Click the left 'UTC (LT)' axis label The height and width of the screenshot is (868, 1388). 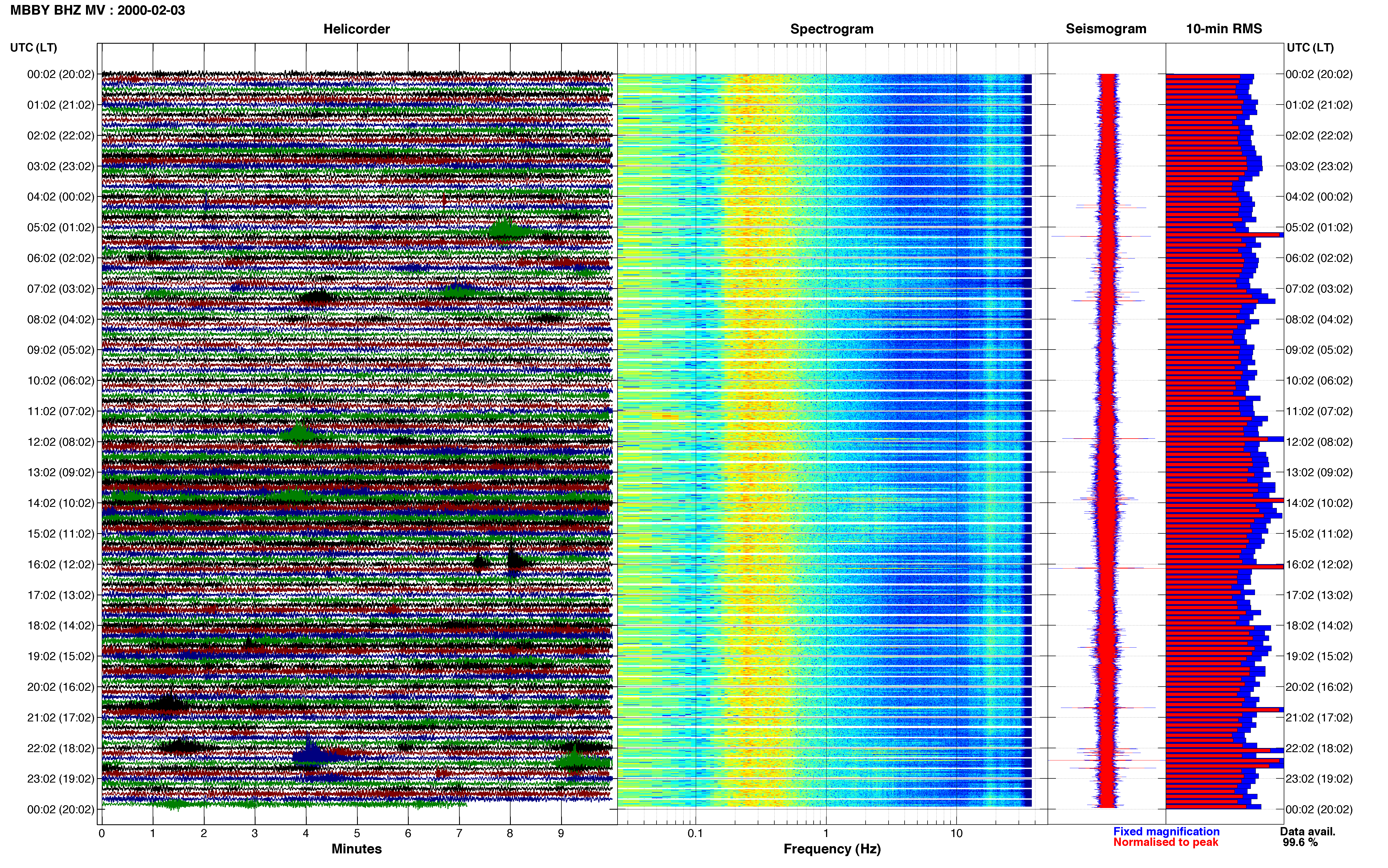(33, 48)
